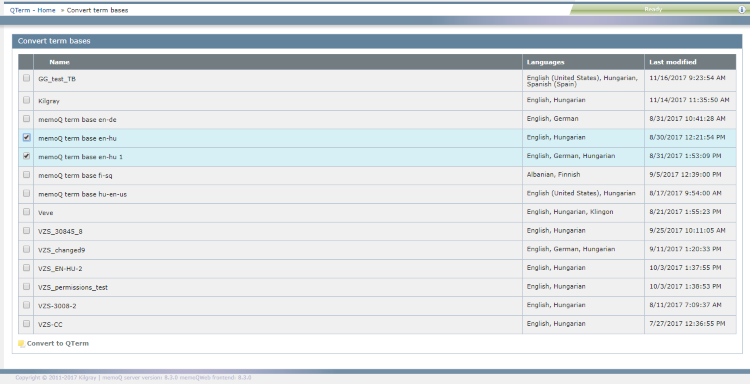Click the info icon beside Ready status

(x=742, y=10)
